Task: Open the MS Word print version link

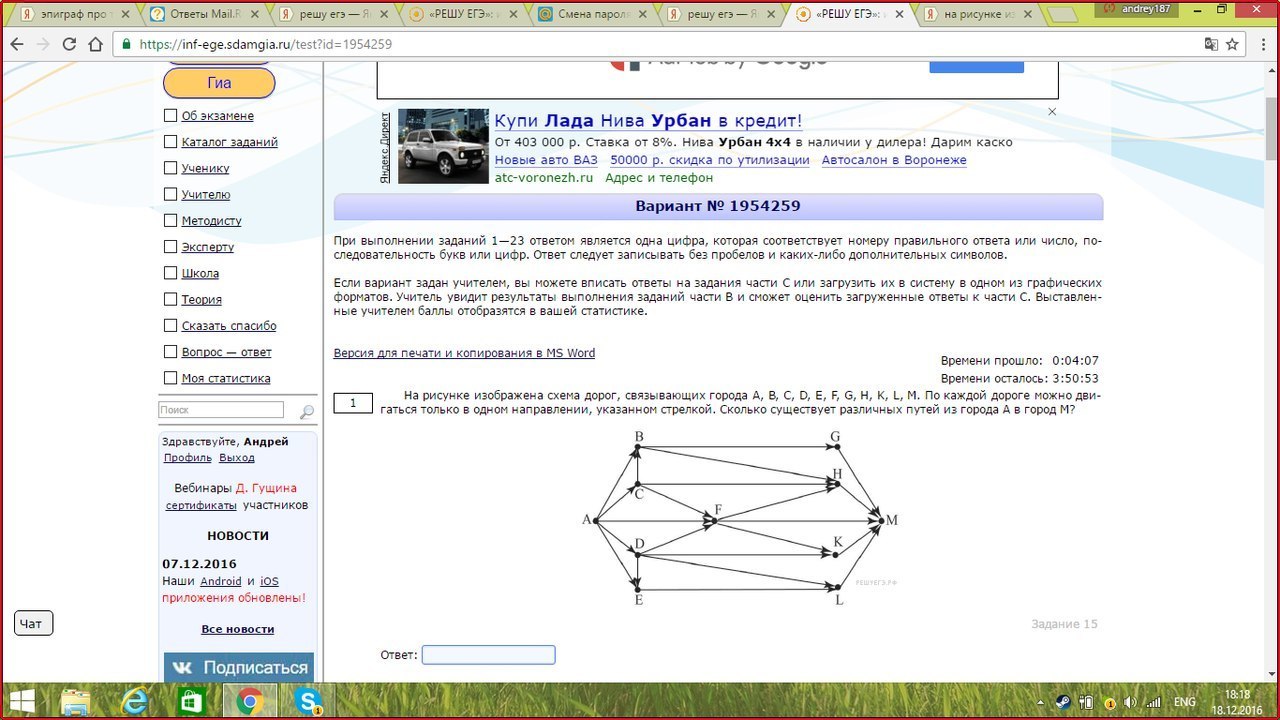Action: click(464, 353)
